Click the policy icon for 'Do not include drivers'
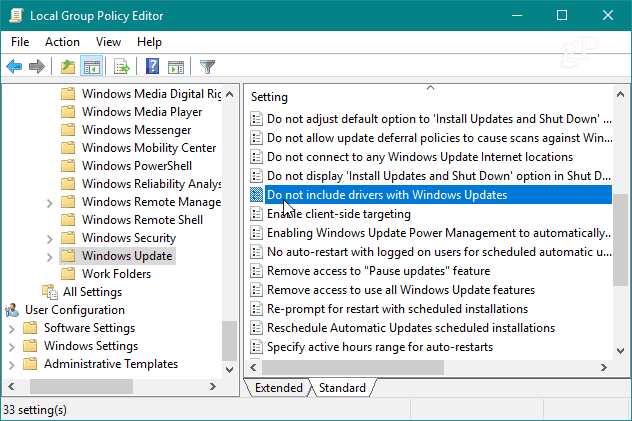This screenshot has width=632, height=421. point(256,195)
